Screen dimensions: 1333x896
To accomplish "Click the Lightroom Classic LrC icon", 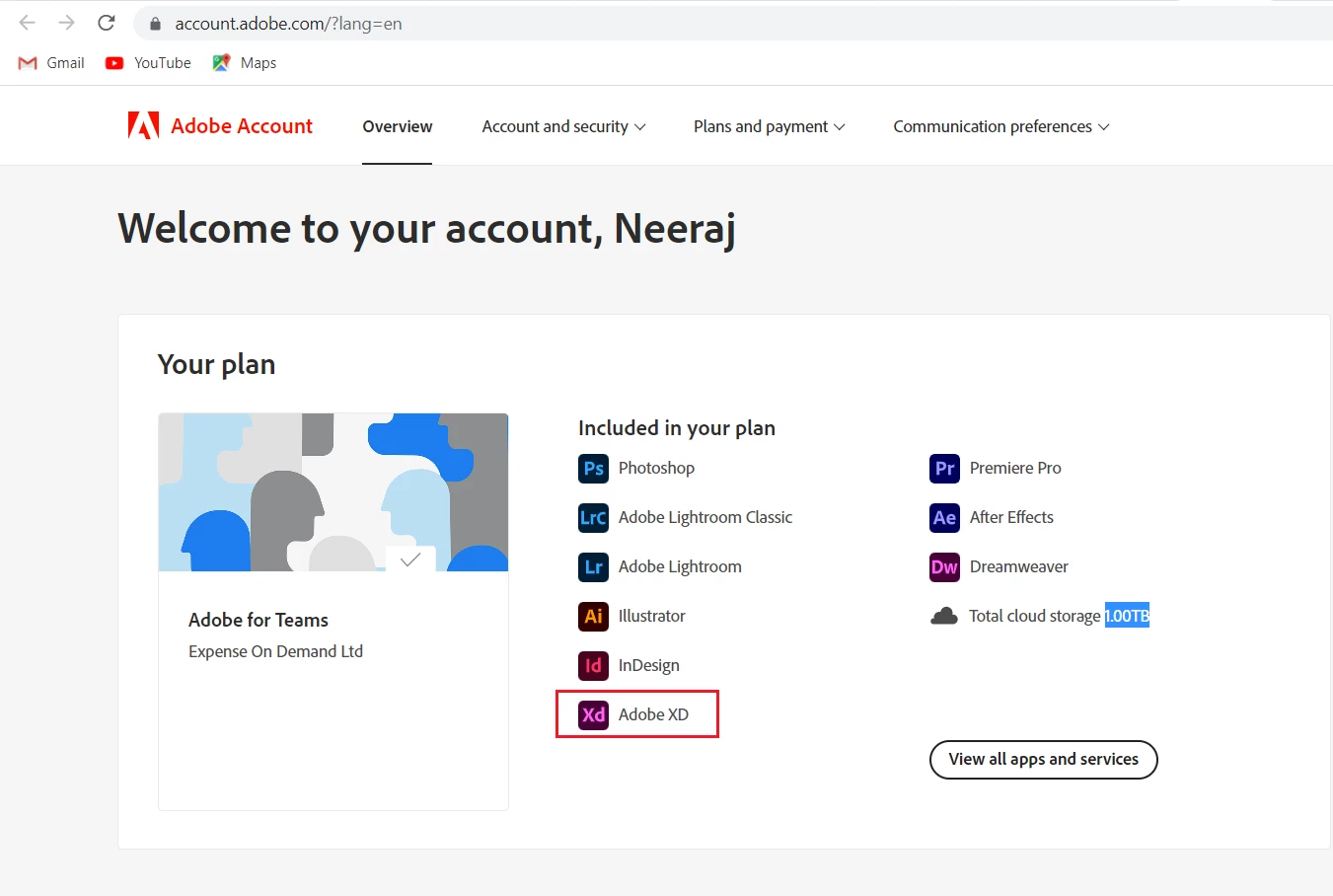I will click(593, 517).
